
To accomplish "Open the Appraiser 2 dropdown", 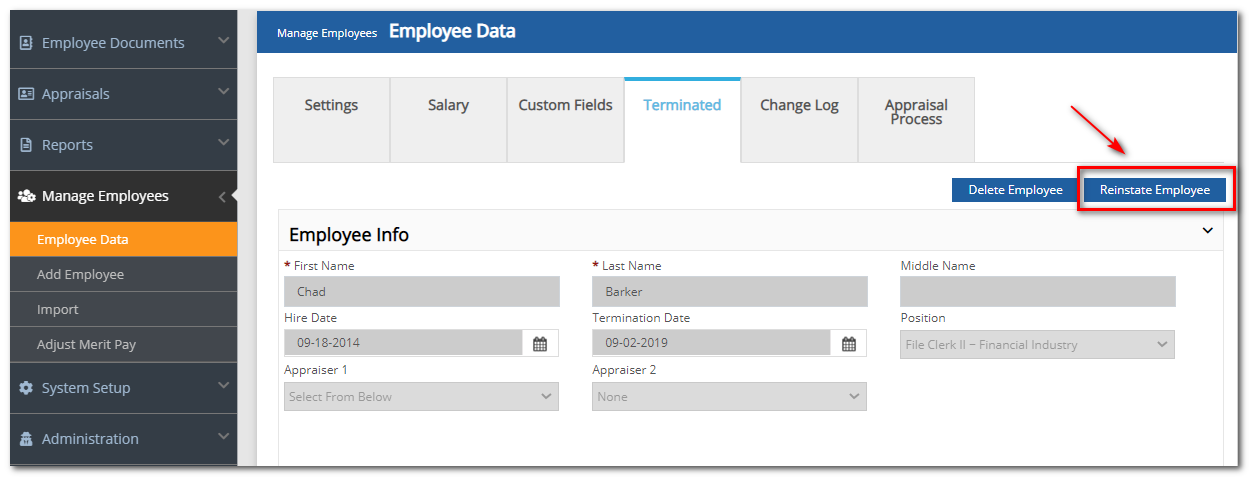I will pyautogui.click(x=729, y=396).
